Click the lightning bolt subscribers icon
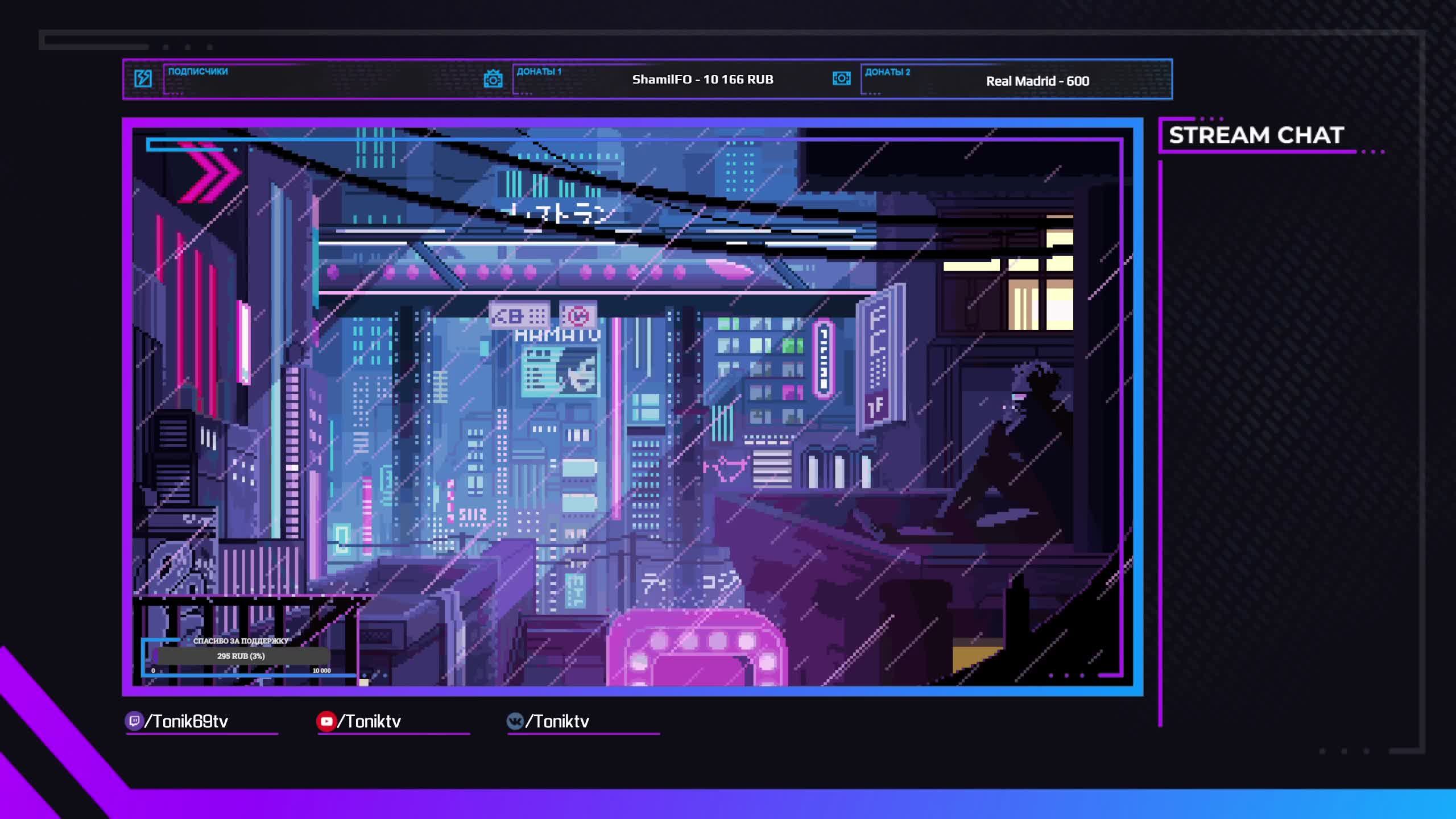 point(143,78)
